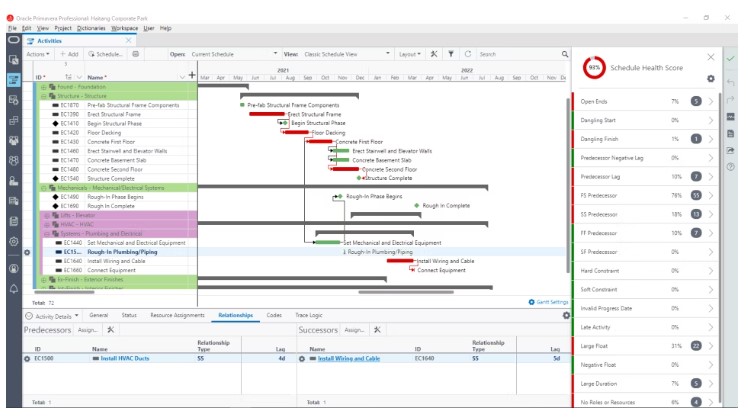The image size is (748, 420).
Task: Open the Workspace menu
Action: click(125, 28)
